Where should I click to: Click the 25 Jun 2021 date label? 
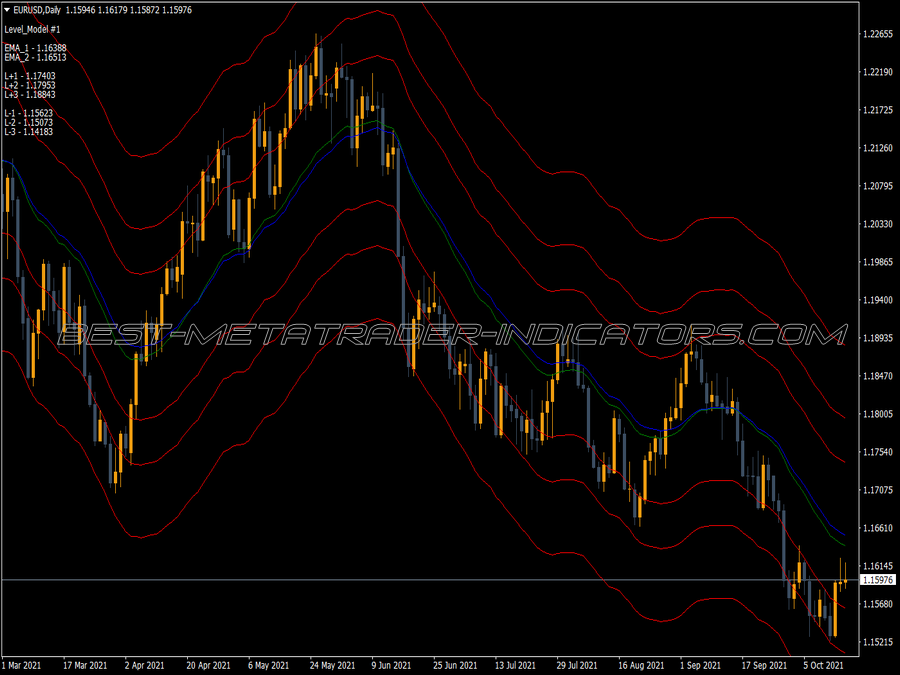[x=455, y=666]
